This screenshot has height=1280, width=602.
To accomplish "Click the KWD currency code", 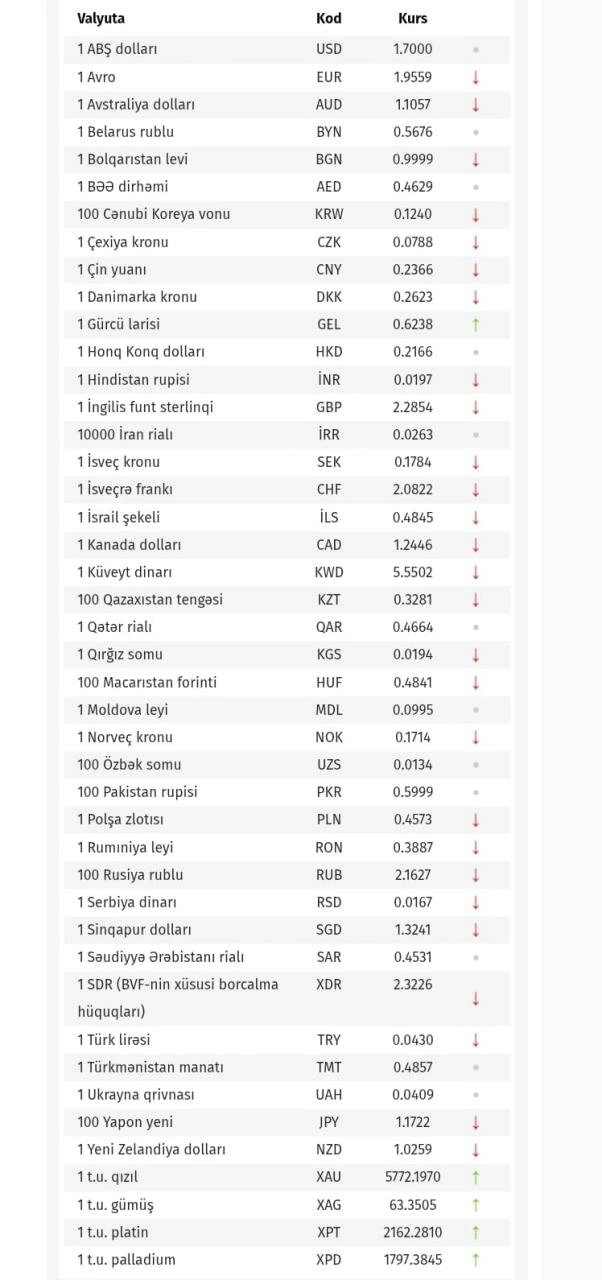I will click(x=328, y=572).
